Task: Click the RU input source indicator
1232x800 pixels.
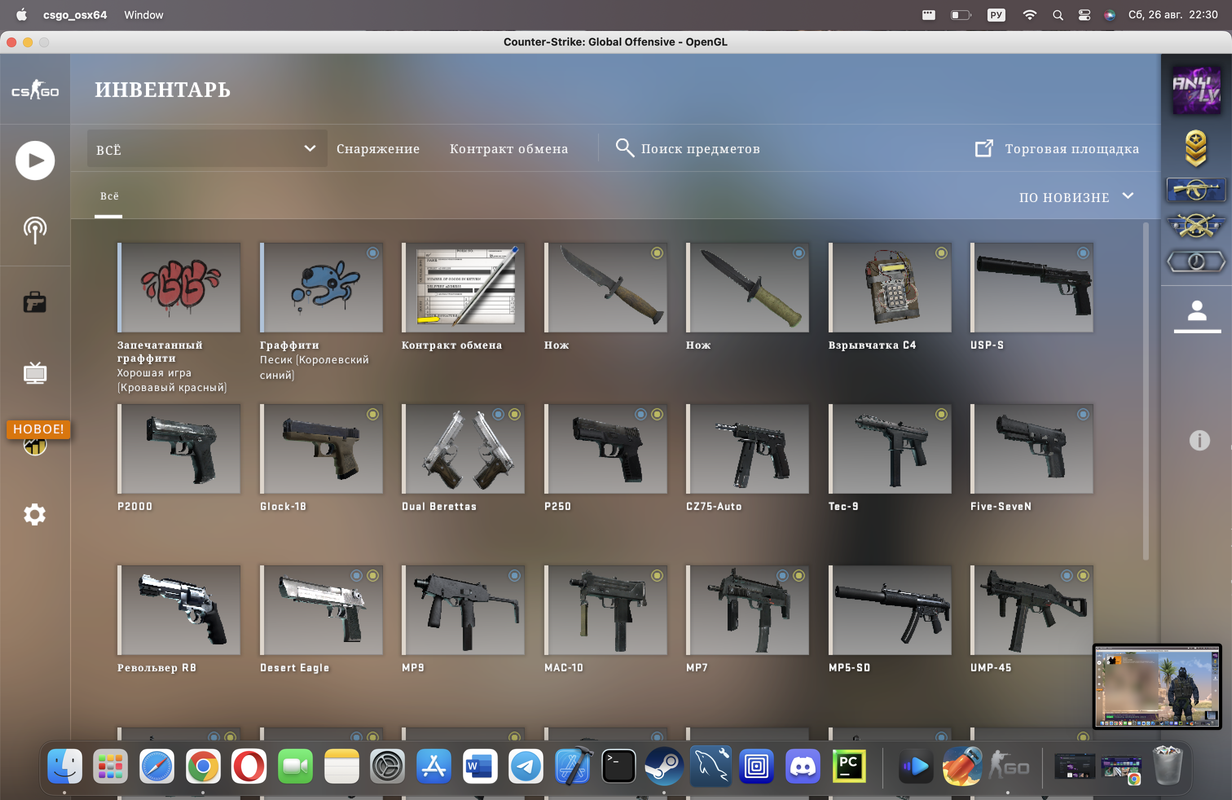Action: tap(996, 15)
